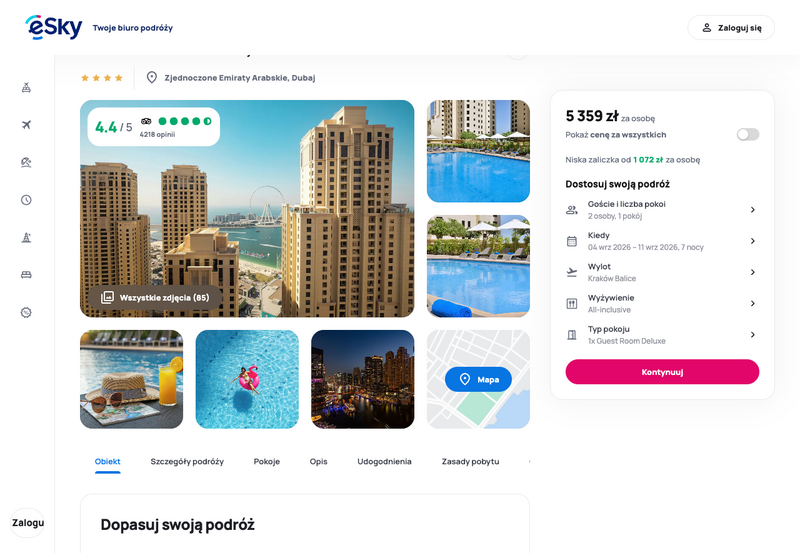Expand 'Wyżywienie' All-inclusive options
This screenshot has height=553, width=800.
coord(662,304)
